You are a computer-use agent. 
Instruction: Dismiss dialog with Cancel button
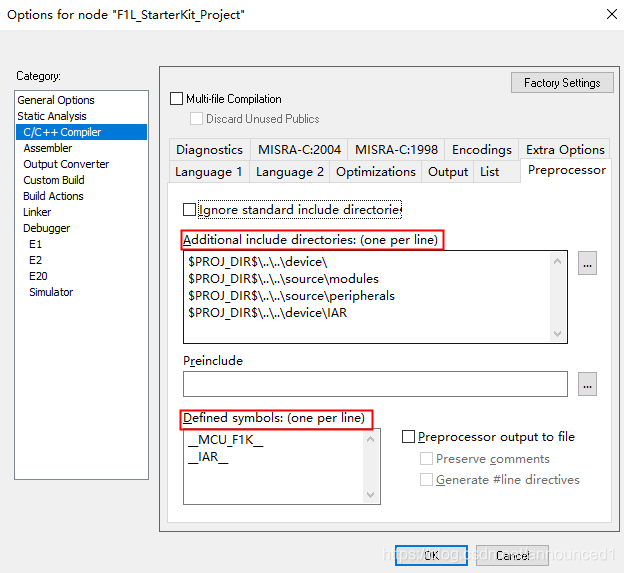512,555
